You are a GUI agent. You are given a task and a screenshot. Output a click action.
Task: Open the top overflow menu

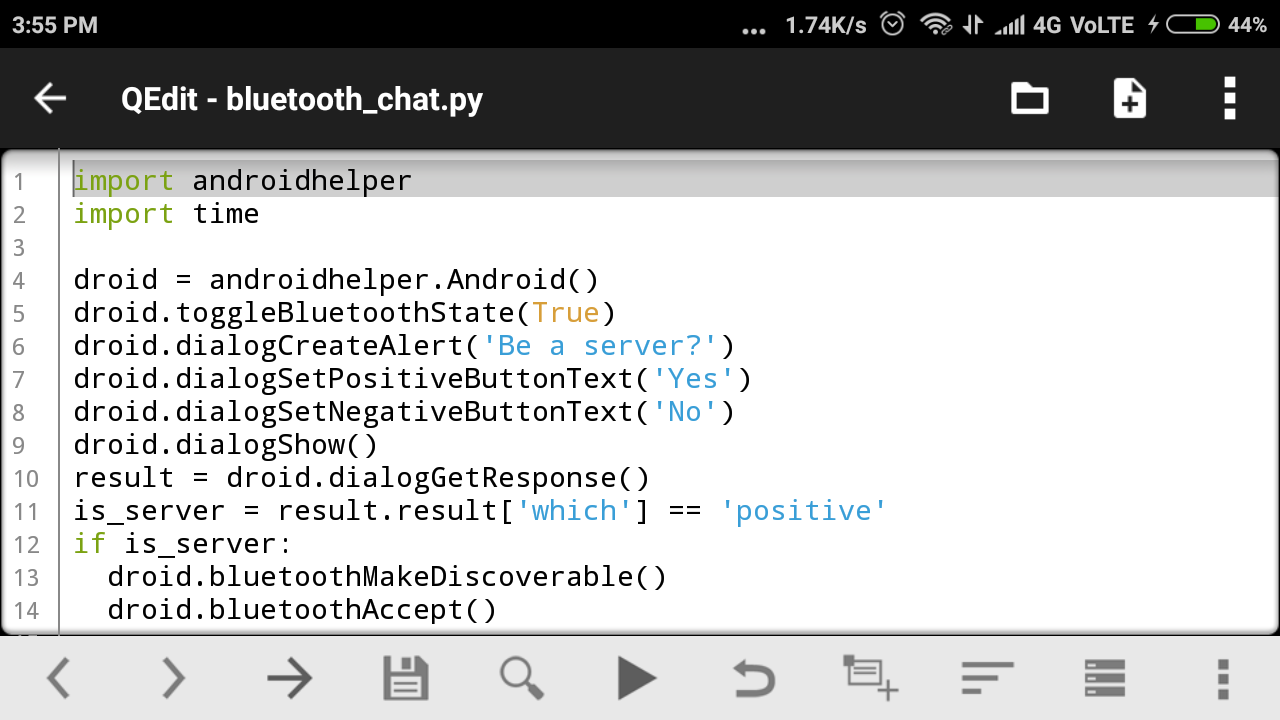1230,99
